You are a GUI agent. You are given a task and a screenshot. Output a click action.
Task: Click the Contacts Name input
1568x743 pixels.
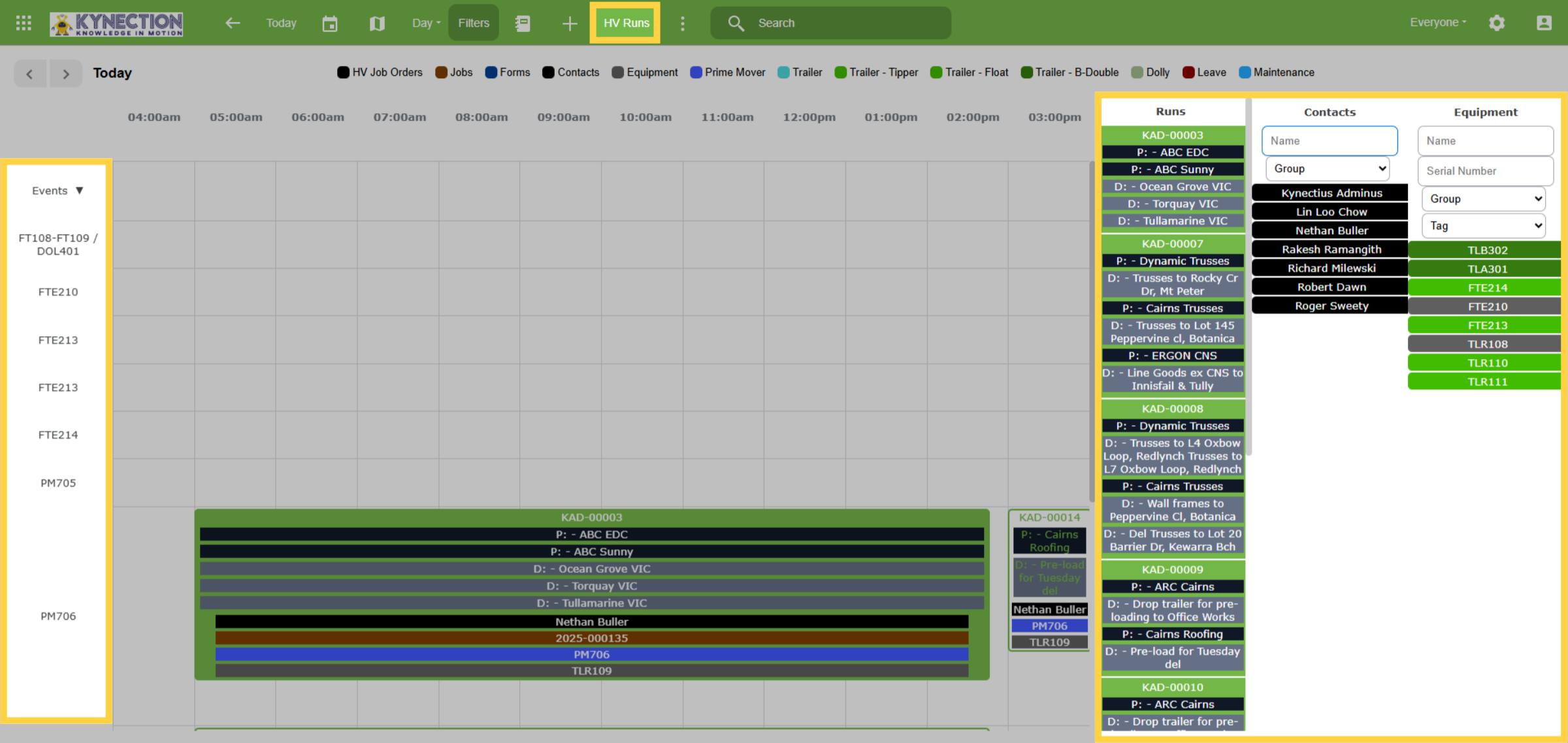(x=1330, y=141)
